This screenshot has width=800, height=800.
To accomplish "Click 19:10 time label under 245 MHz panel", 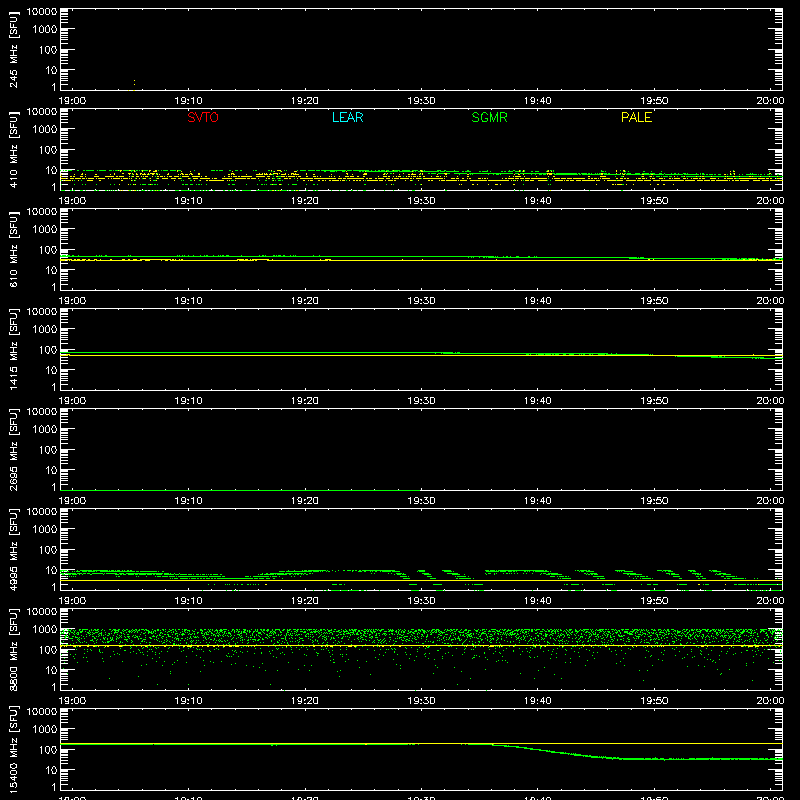I will (x=188, y=101).
